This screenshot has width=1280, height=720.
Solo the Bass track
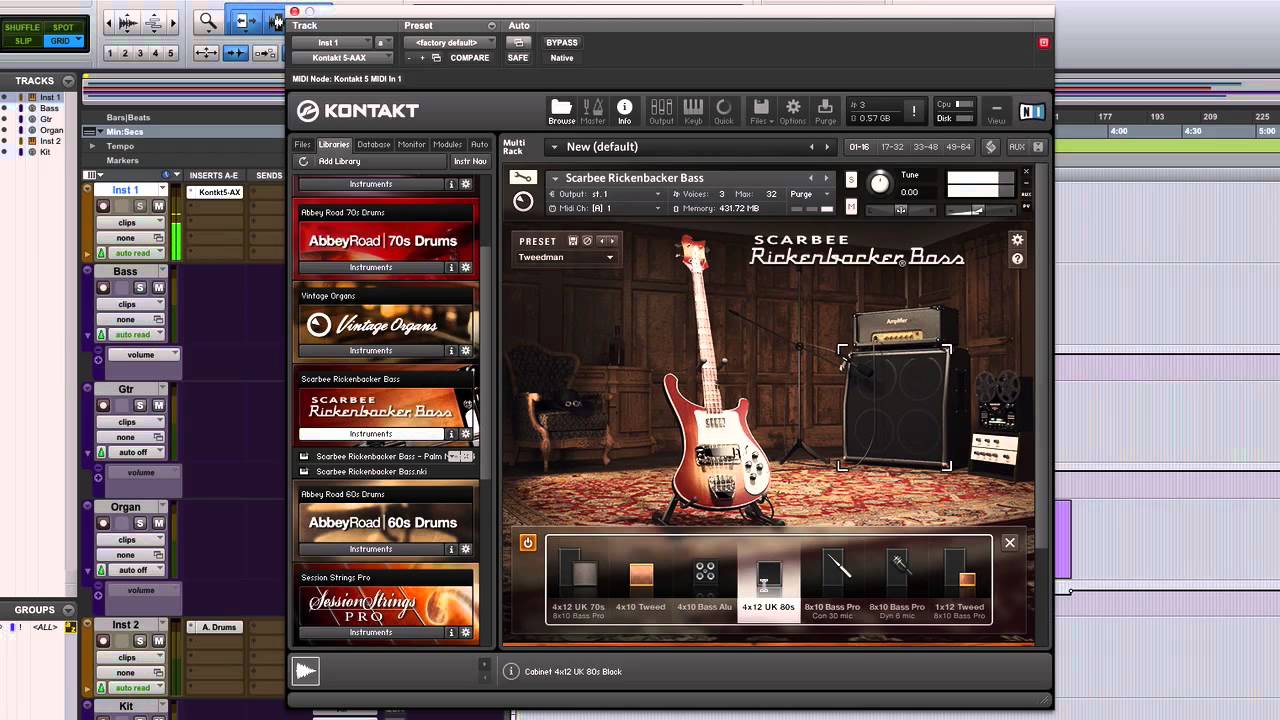pyautogui.click(x=140, y=288)
